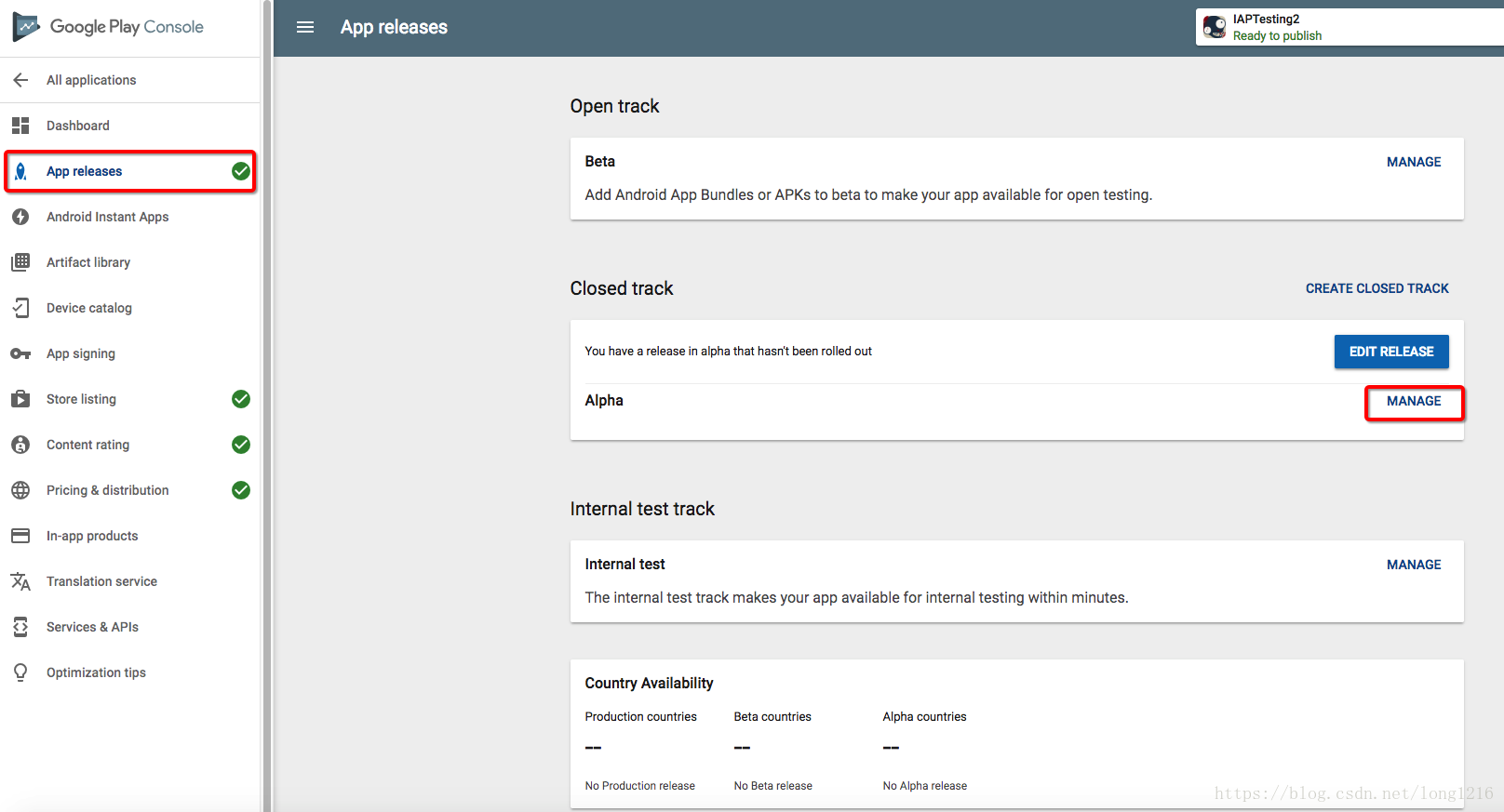
Task: Click the Production countries label
Action: point(640,716)
